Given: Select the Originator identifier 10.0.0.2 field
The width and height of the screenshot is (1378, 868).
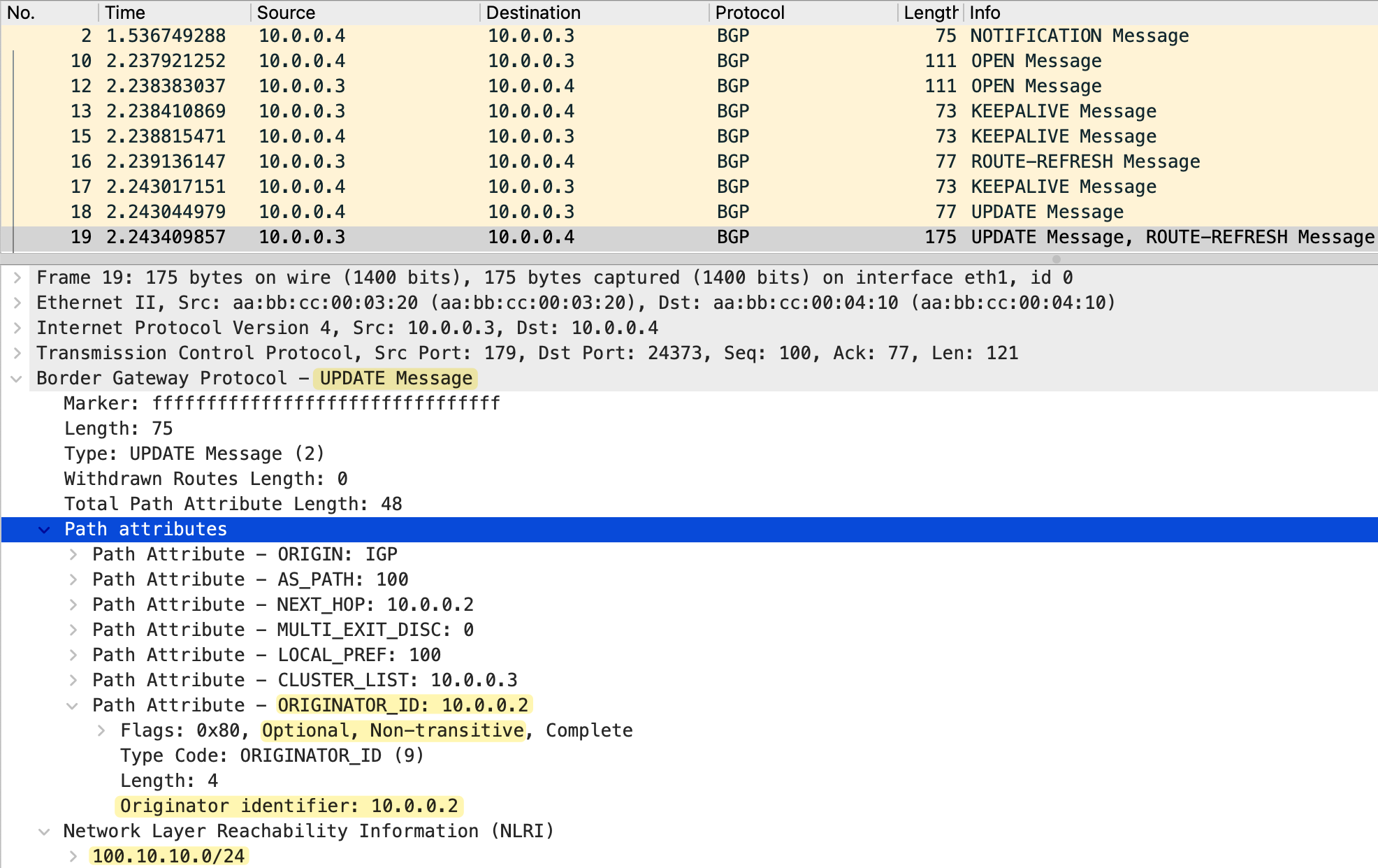Looking at the screenshot, I should tap(289, 806).
